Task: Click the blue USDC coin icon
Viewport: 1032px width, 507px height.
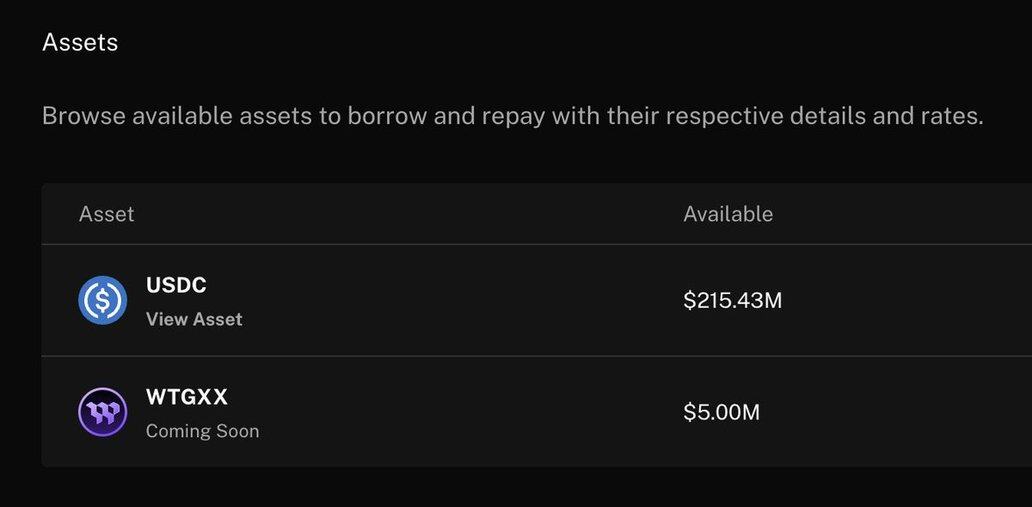Action: coord(102,300)
